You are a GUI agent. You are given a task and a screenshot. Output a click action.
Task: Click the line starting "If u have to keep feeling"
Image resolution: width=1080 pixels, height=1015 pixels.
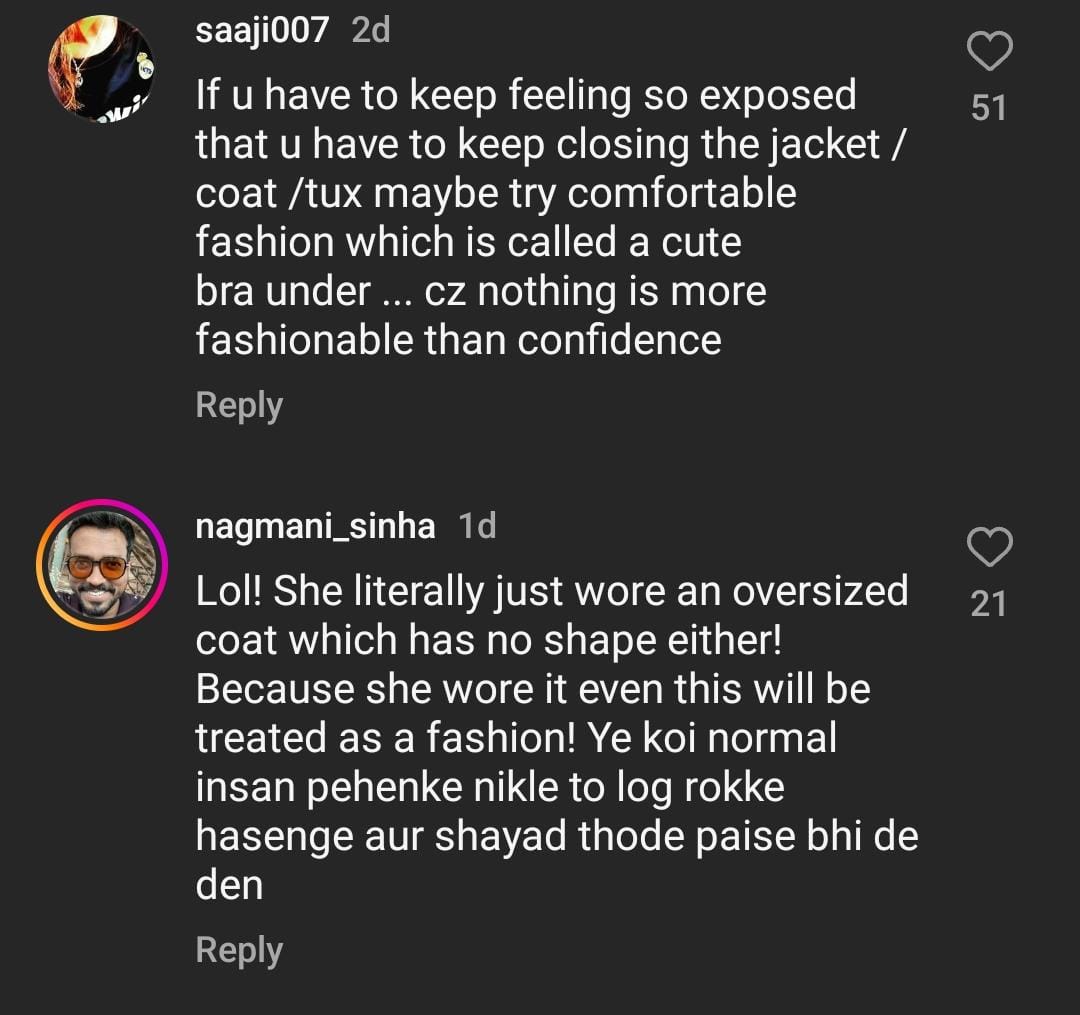coord(526,96)
